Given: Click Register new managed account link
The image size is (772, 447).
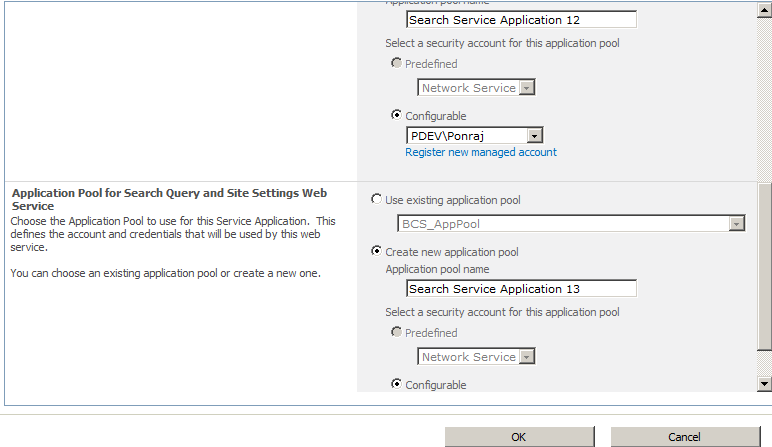Looking at the screenshot, I should [481, 153].
